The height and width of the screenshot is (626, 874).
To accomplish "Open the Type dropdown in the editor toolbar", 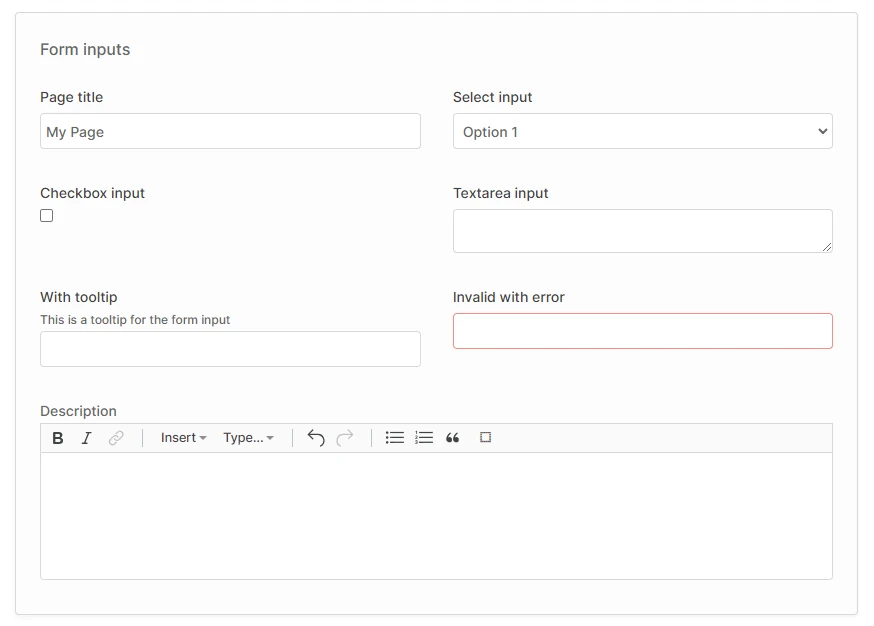I will pos(248,437).
